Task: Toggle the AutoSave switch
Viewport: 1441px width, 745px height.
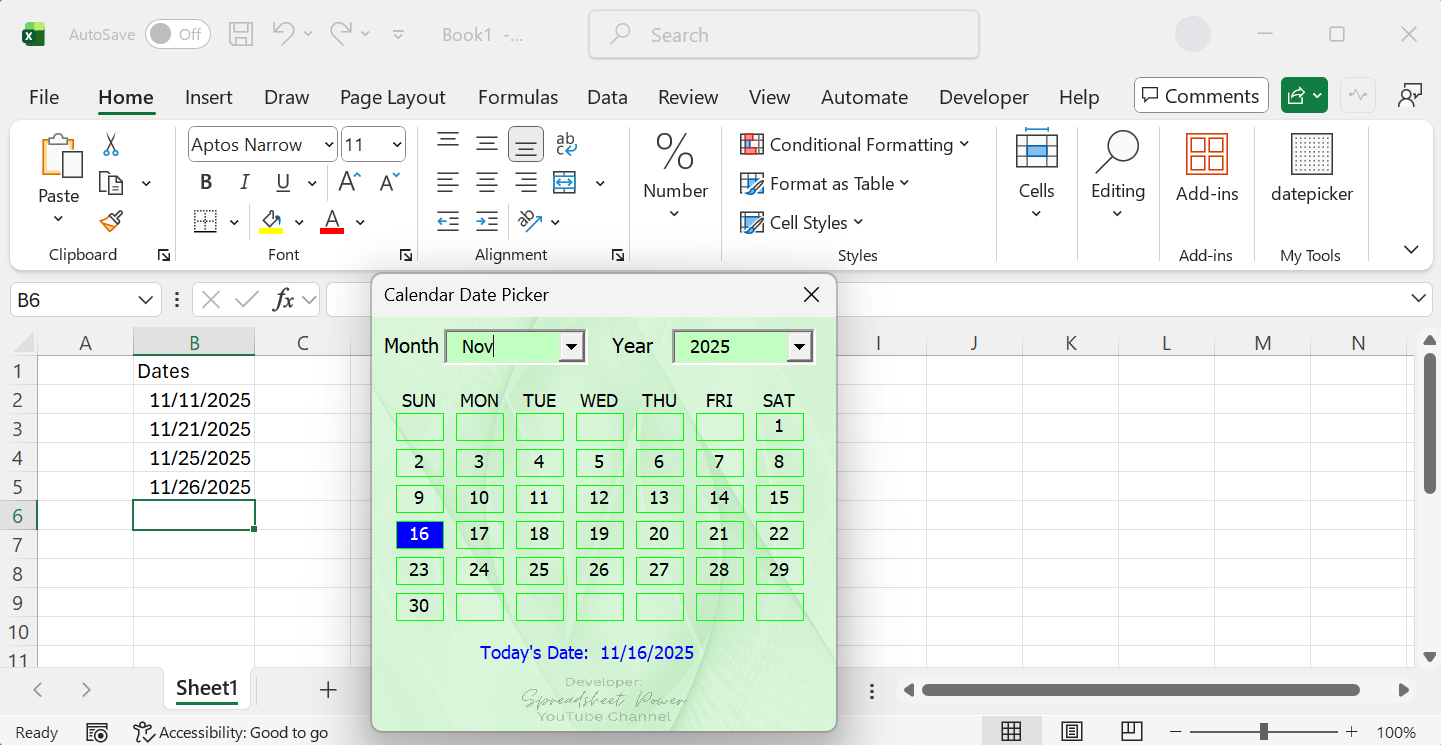Action: 177,34
